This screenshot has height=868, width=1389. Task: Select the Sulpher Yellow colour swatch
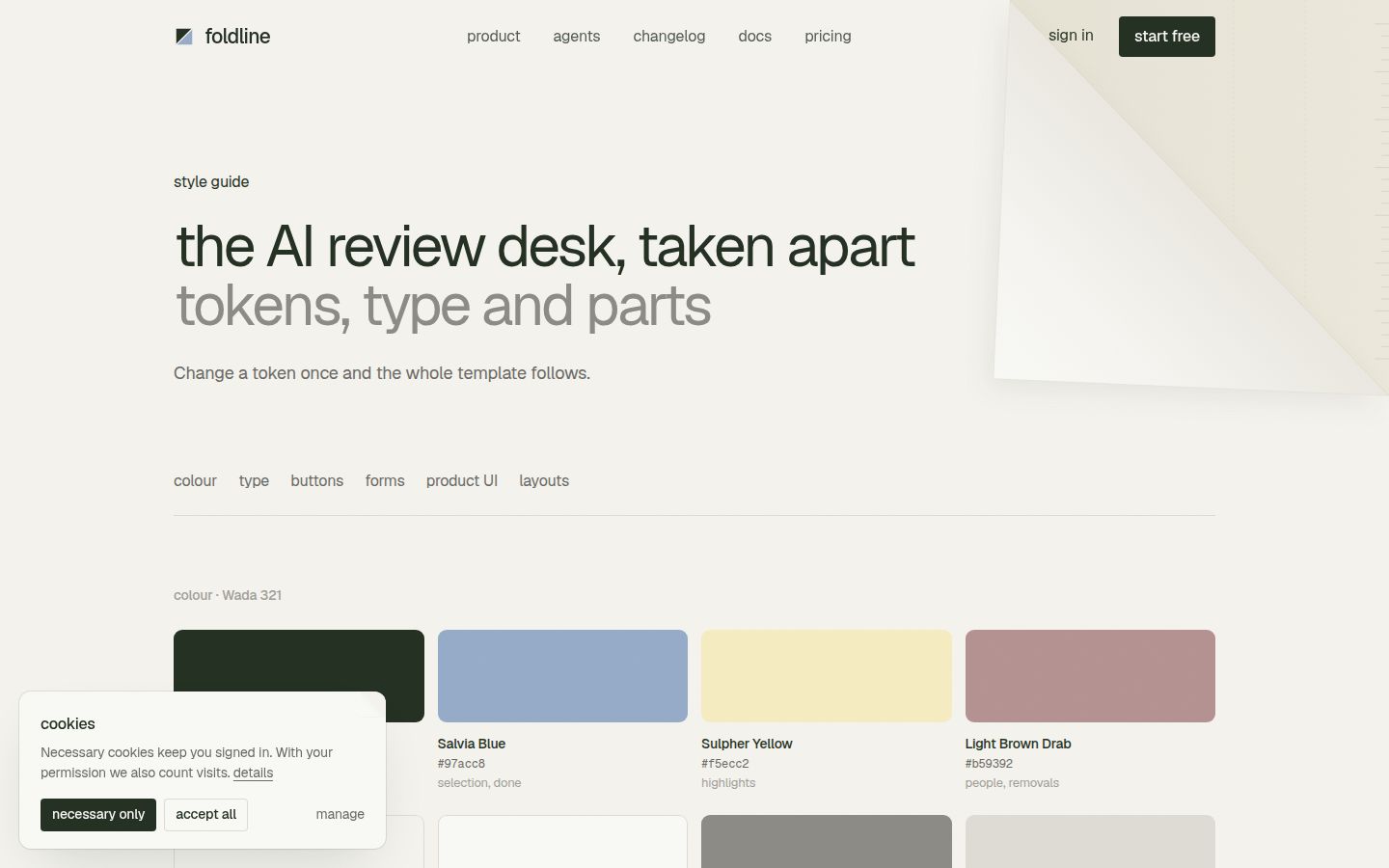tap(827, 676)
